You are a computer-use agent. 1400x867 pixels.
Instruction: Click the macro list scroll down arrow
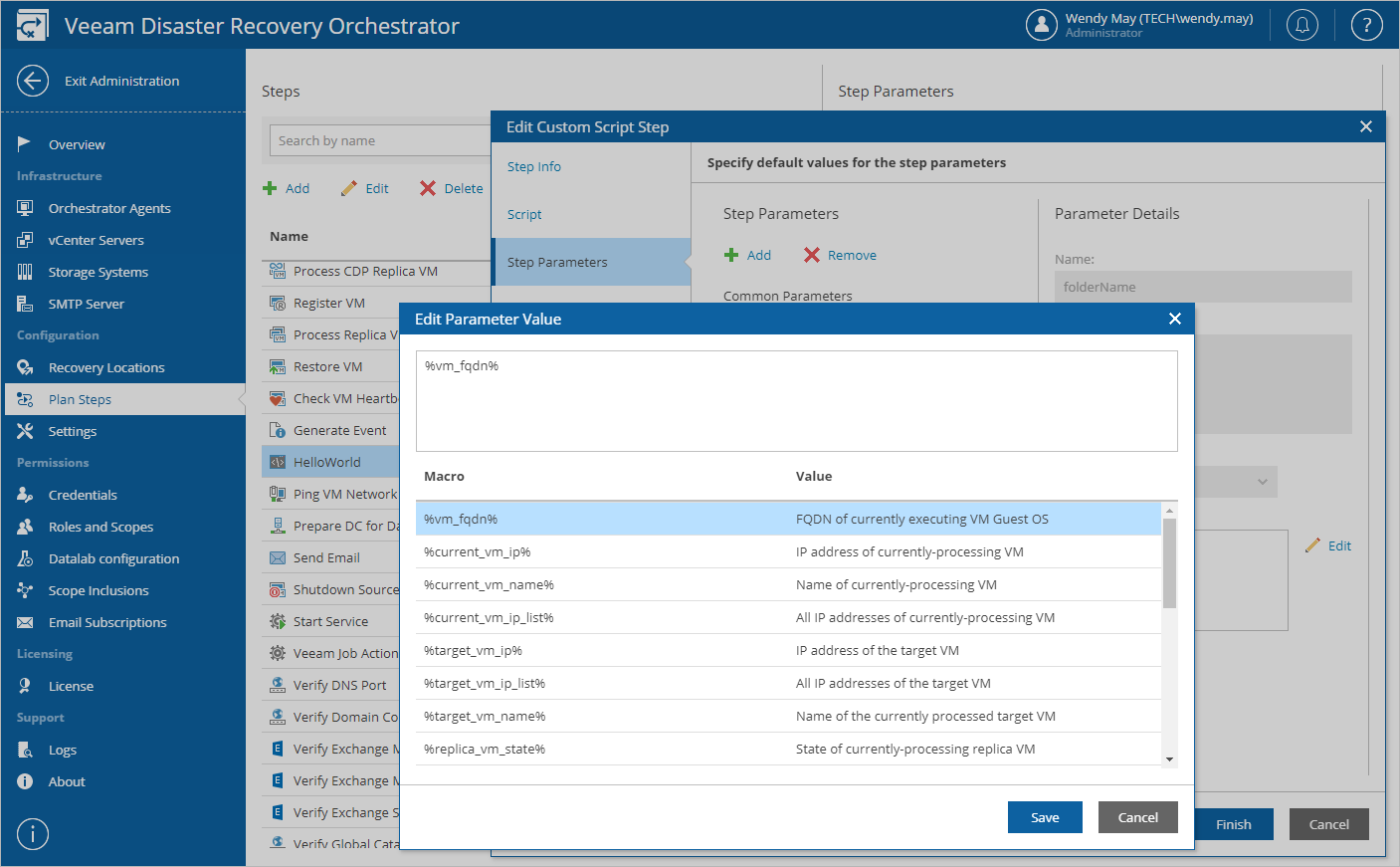click(x=1169, y=759)
